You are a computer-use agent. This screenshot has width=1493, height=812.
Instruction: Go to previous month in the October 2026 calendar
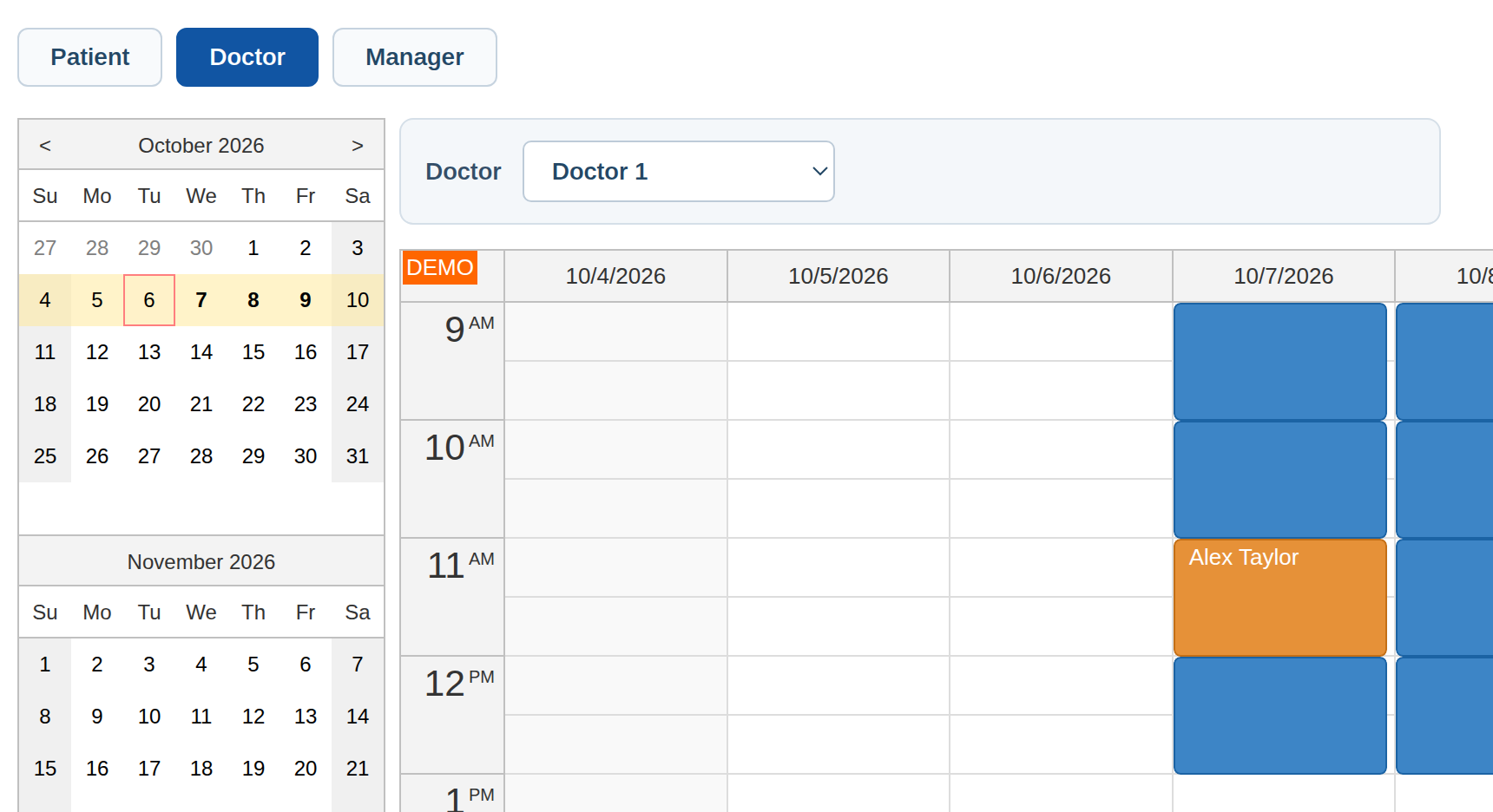pos(45,146)
